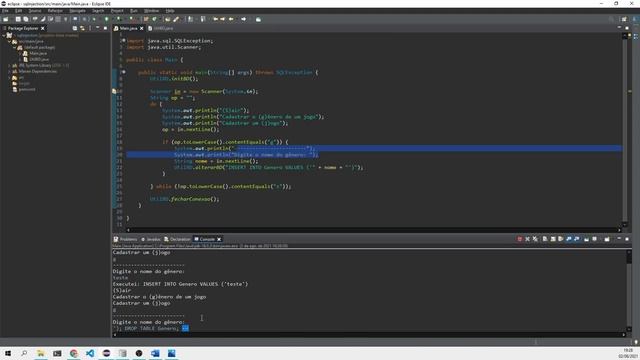Click the Save All toolbar icon
Image resolution: width=640 pixels, height=360 pixels.
coord(26,19)
